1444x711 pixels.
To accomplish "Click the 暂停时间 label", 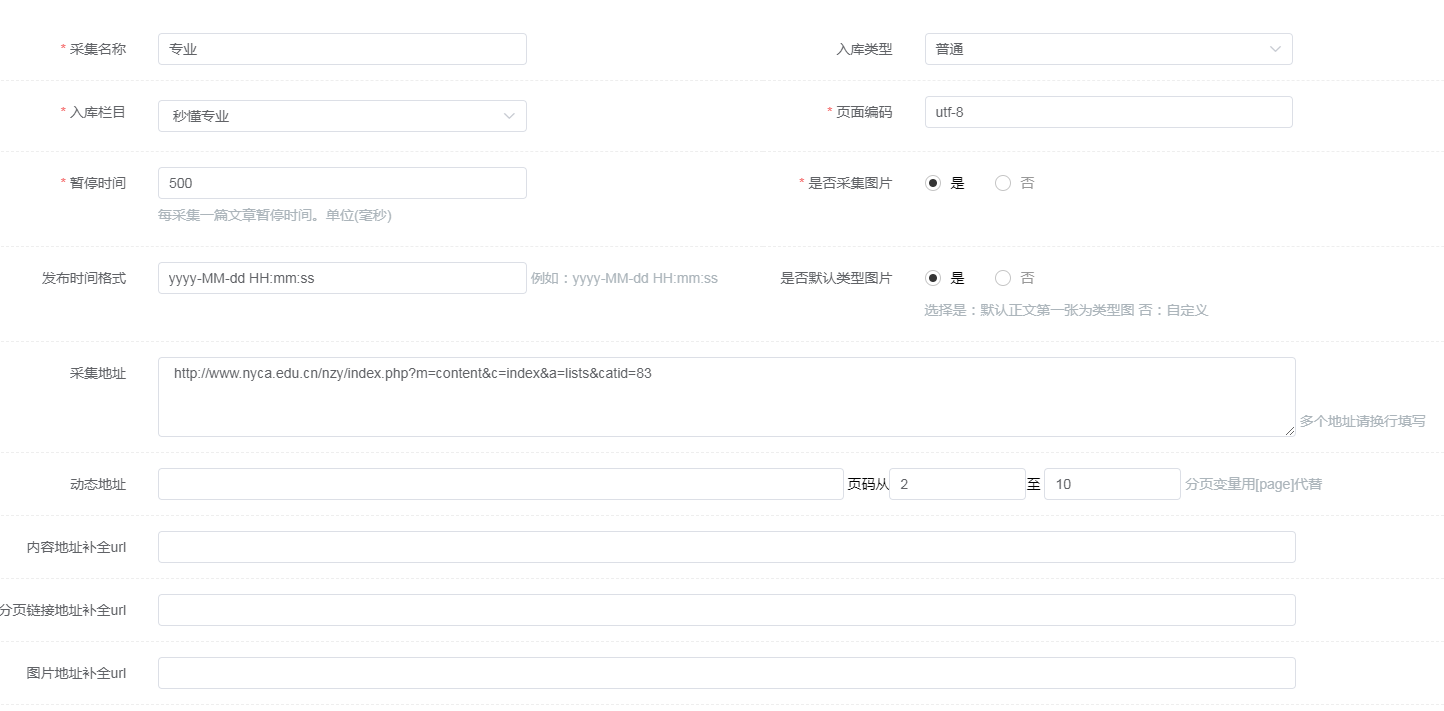I will [98, 183].
